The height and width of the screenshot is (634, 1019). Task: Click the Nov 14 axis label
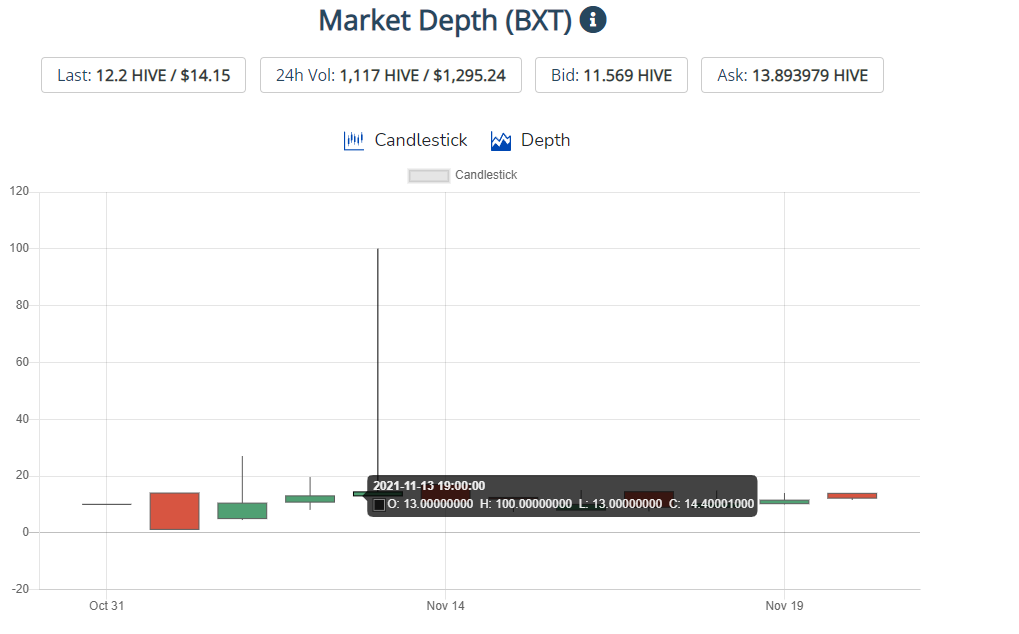pyautogui.click(x=445, y=605)
